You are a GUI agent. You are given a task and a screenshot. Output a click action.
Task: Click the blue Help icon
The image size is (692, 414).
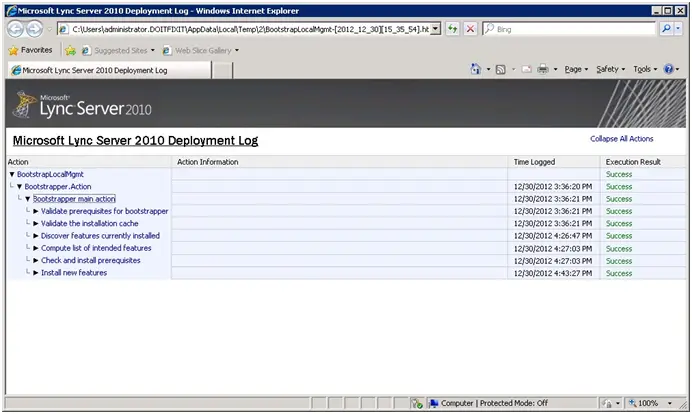[x=669, y=69]
